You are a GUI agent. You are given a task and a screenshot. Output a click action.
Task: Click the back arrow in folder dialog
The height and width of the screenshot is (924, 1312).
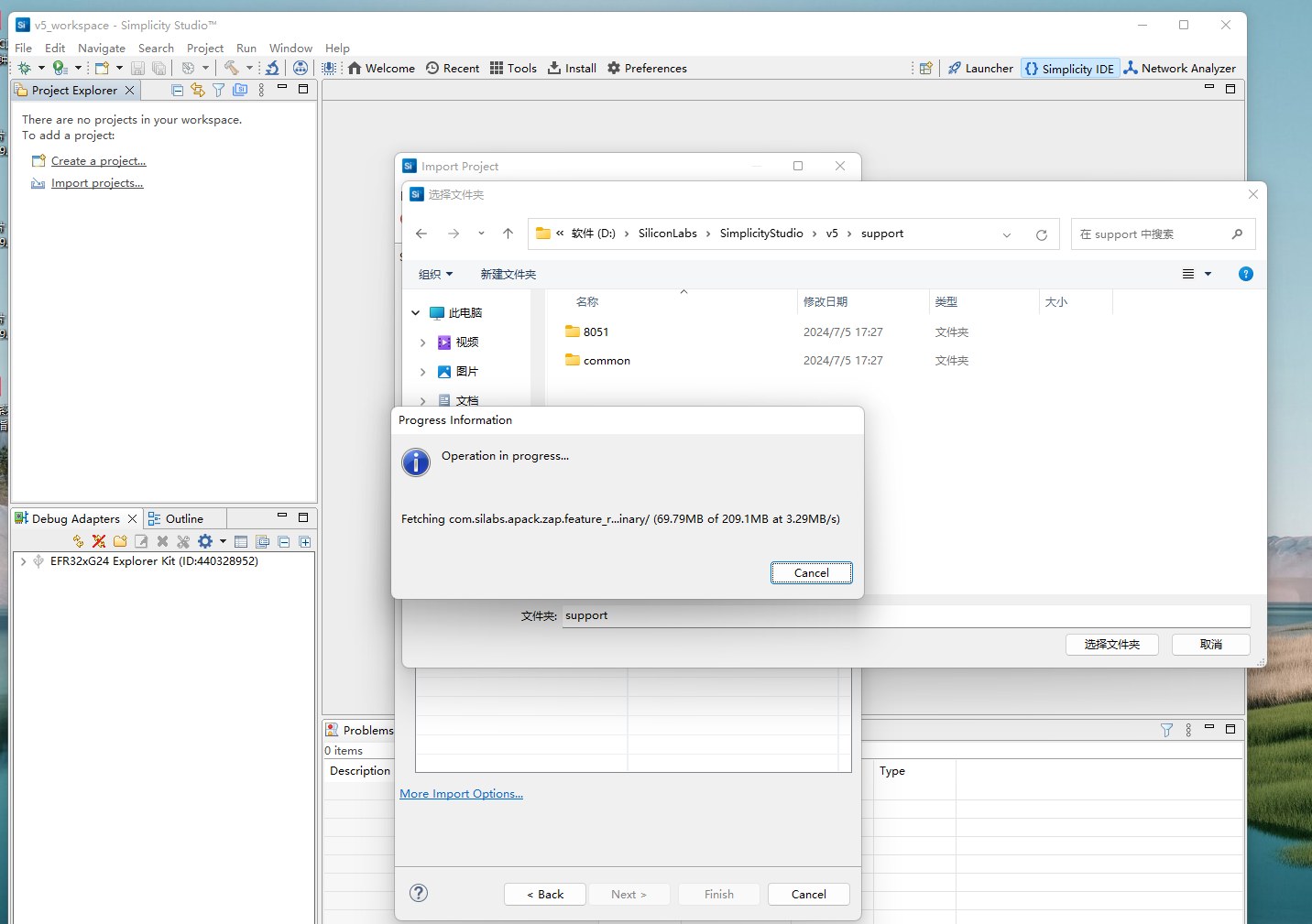coord(421,234)
